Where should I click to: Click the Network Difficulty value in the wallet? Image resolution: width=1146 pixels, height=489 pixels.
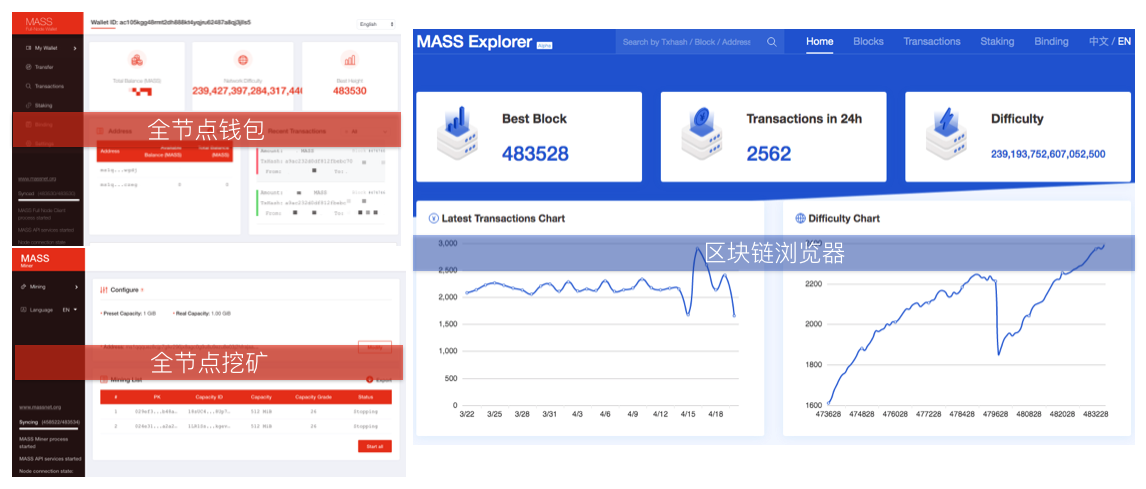click(x=247, y=91)
